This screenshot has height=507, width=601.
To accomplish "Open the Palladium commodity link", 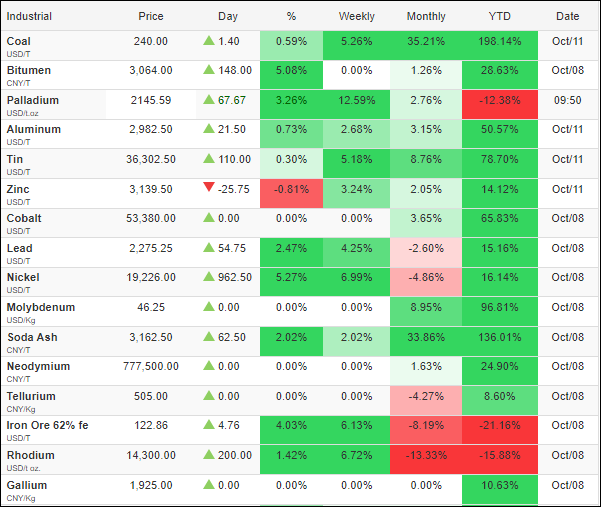I will click(x=32, y=100).
